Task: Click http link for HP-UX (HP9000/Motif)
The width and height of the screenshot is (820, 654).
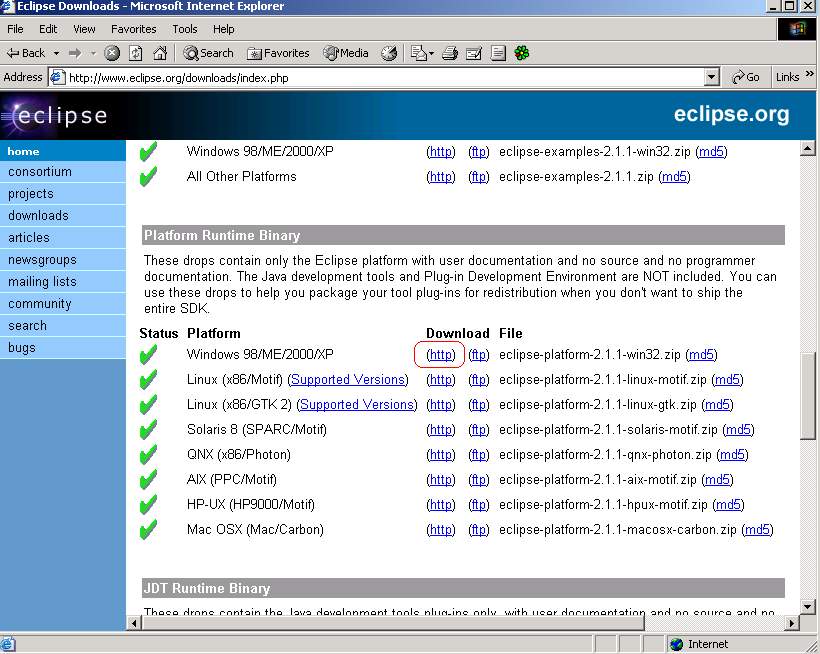Action: [x=441, y=505]
